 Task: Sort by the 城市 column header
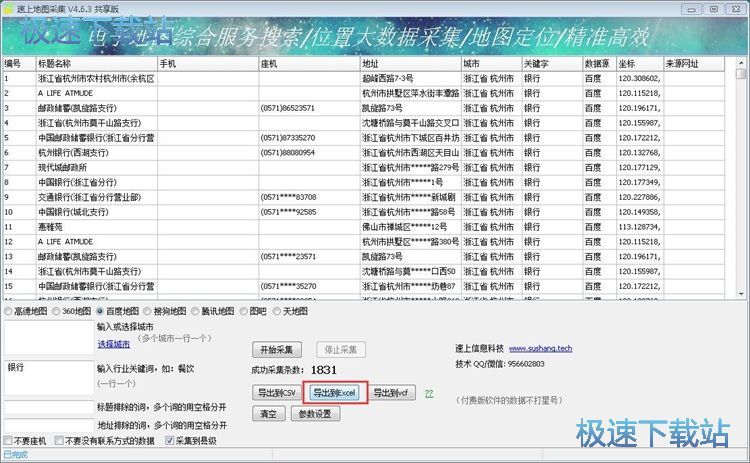click(492, 64)
